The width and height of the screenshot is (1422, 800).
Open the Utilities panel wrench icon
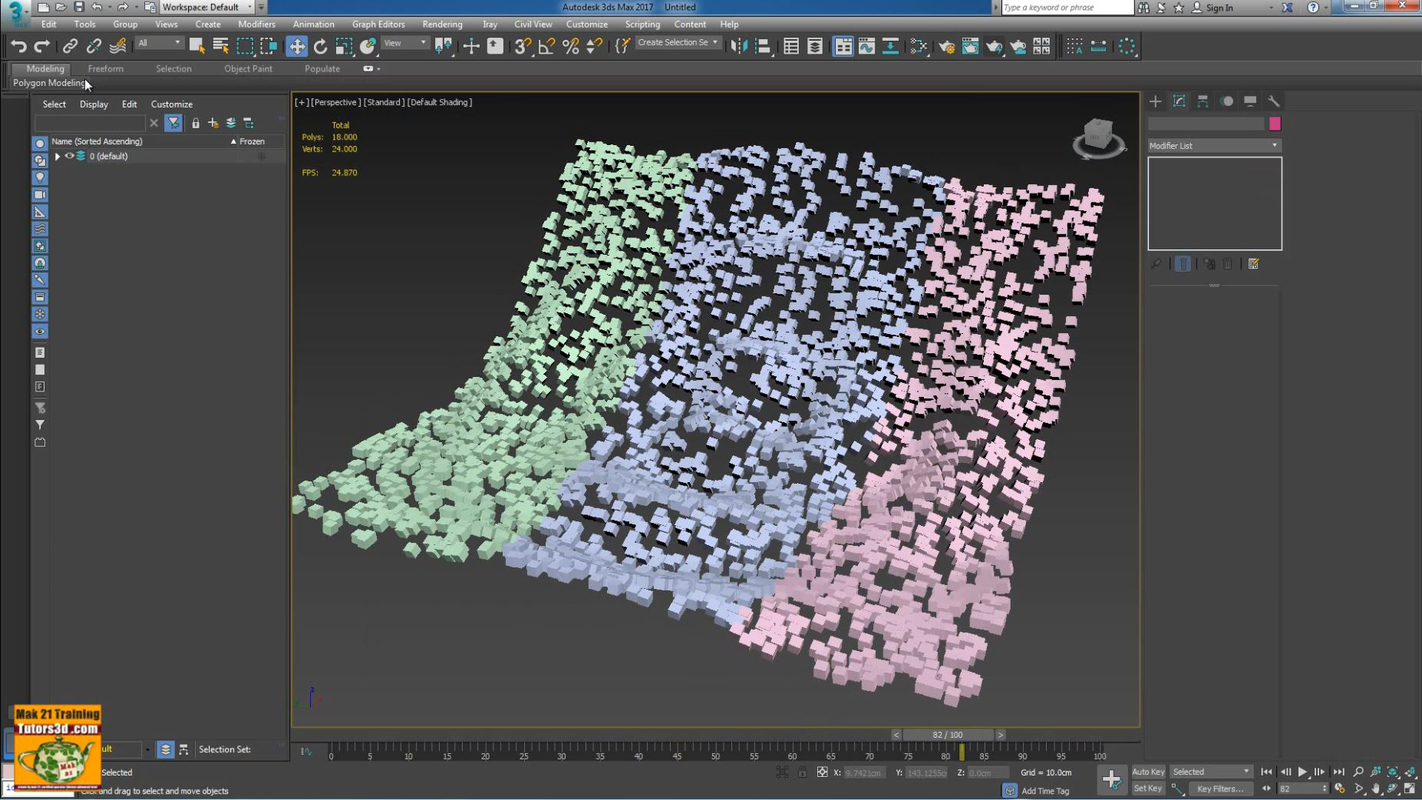click(x=1273, y=100)
